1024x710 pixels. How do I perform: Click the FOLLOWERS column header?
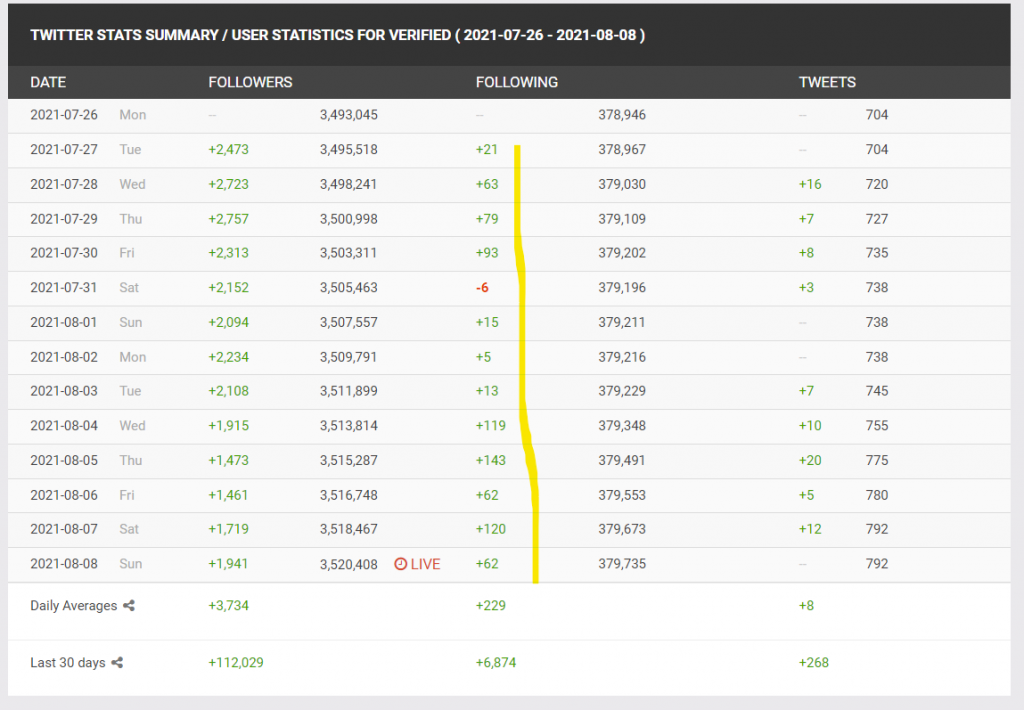coord(250,82)
